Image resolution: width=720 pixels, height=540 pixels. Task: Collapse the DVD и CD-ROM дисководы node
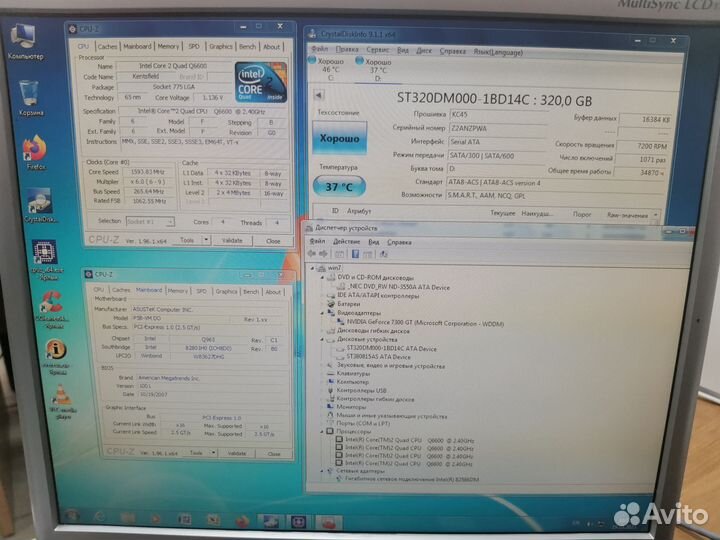(x=322, y=277)
